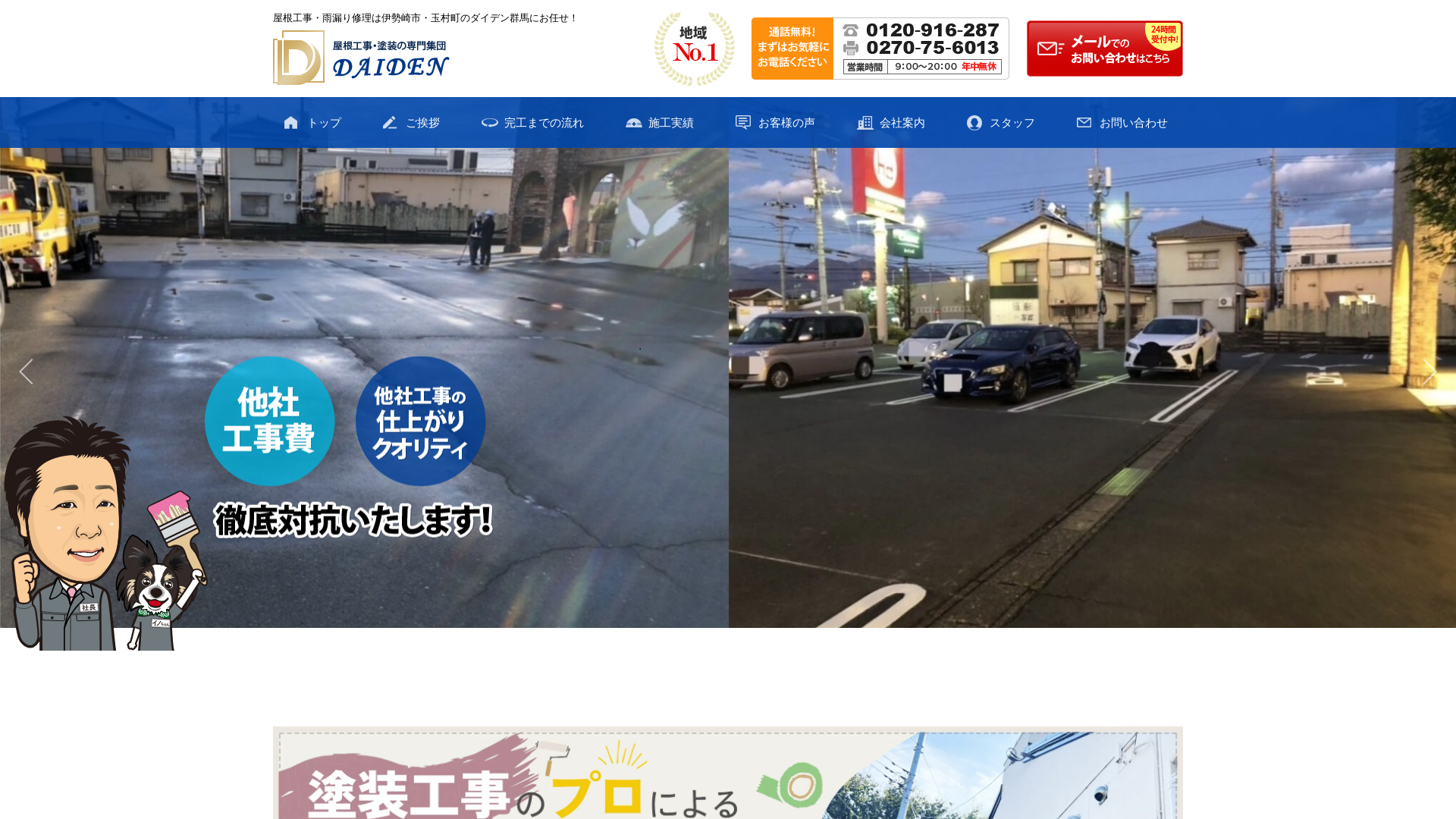
Task: Open 会社案内 navigation item
Action: point(902,123)
